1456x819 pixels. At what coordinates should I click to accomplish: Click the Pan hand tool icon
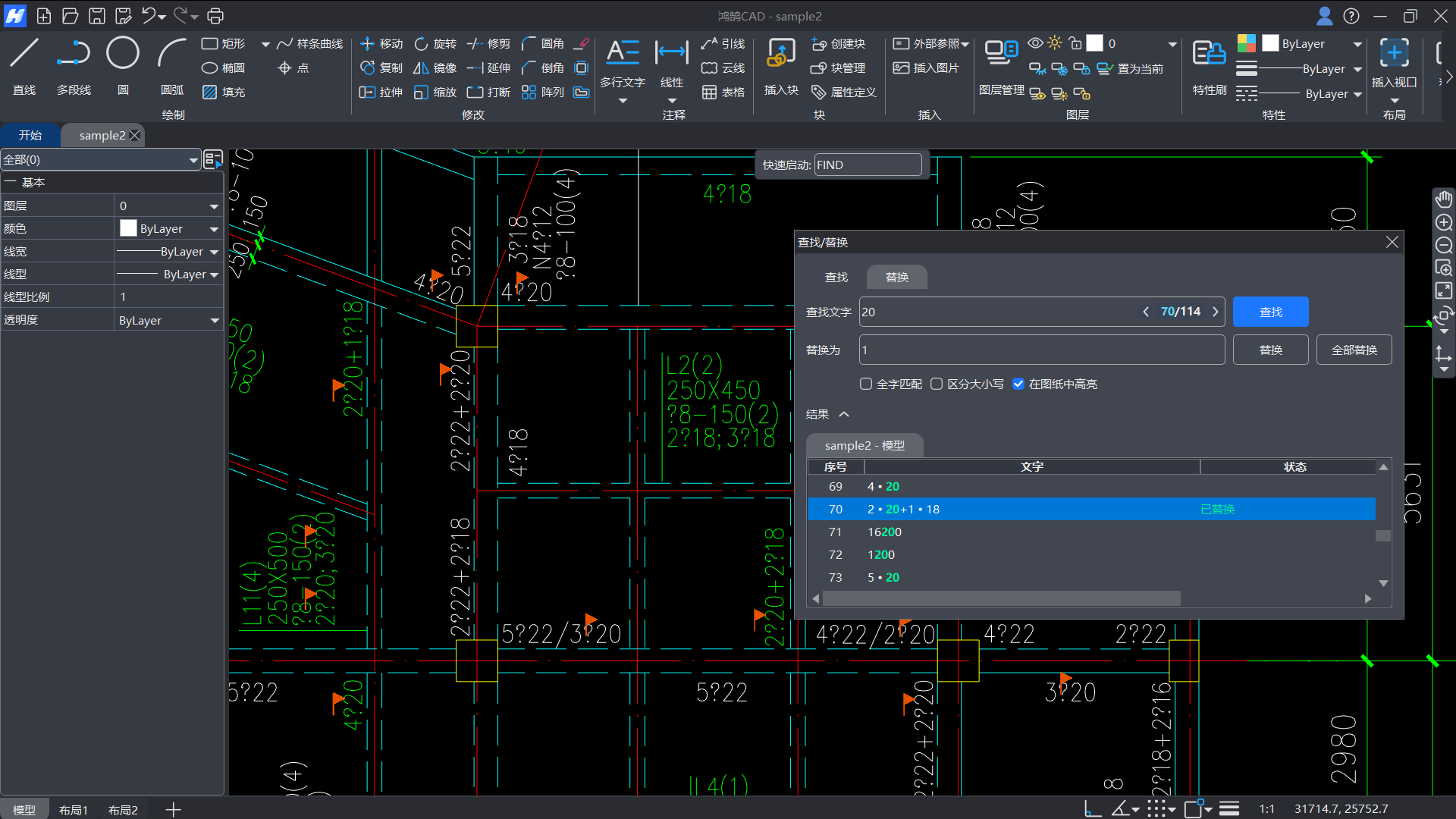tap(1443, 199)
